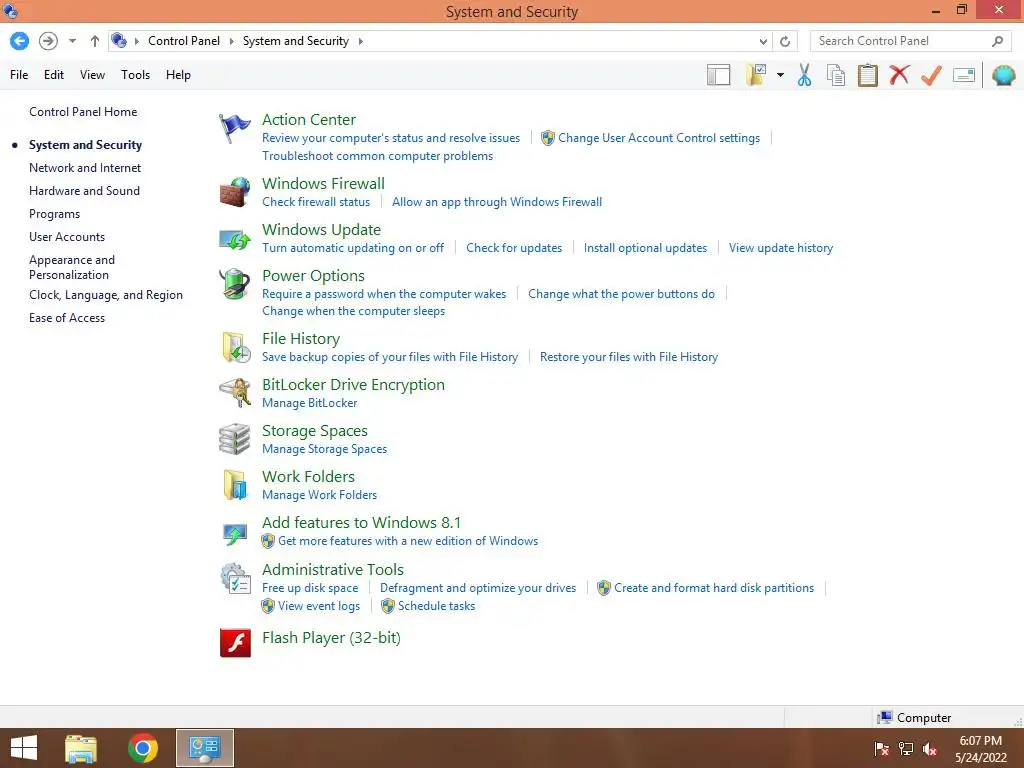Viewport: 1024px width, 768px height.
Task: Click the red X Delete toolbar icon
Action: click(x=899, y=75)
